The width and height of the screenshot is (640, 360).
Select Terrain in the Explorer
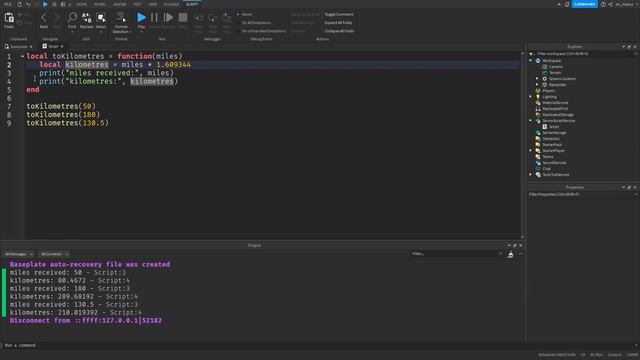point(555,73)
